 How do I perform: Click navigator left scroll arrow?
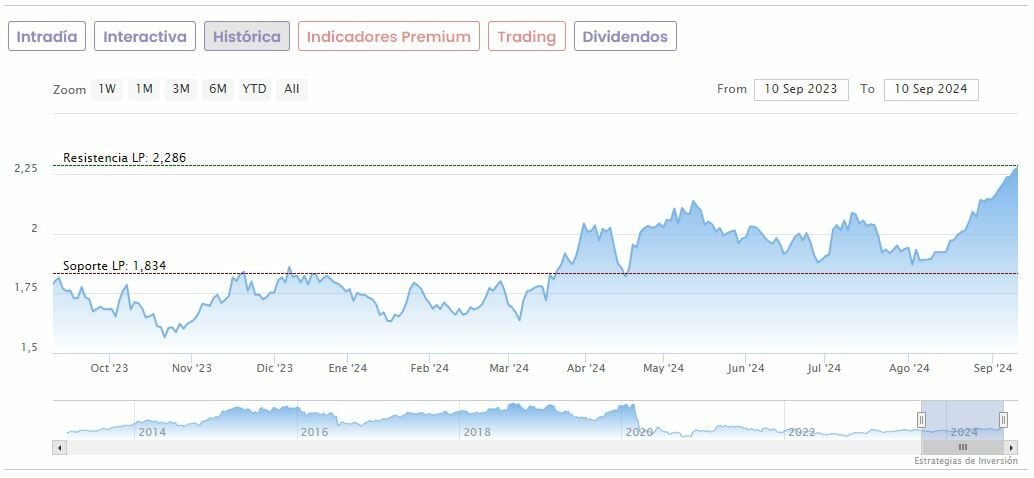pyautogui.click(x=60, y=447)
